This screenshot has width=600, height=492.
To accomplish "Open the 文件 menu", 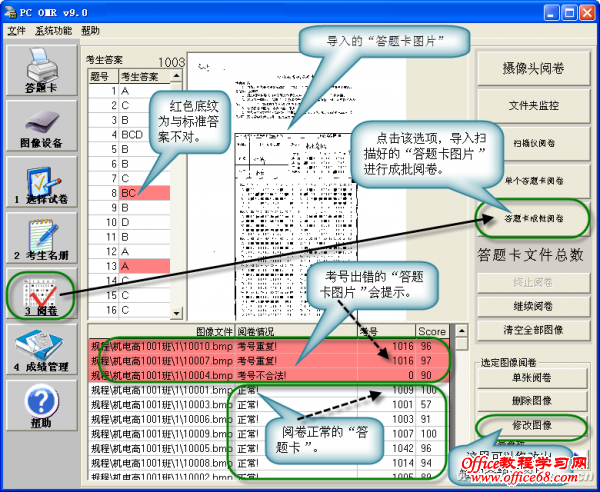I will point(16,31).
